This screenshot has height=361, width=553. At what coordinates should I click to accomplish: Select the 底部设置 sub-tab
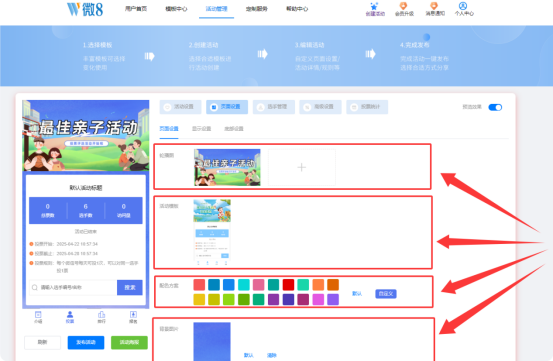pos(234,129)
